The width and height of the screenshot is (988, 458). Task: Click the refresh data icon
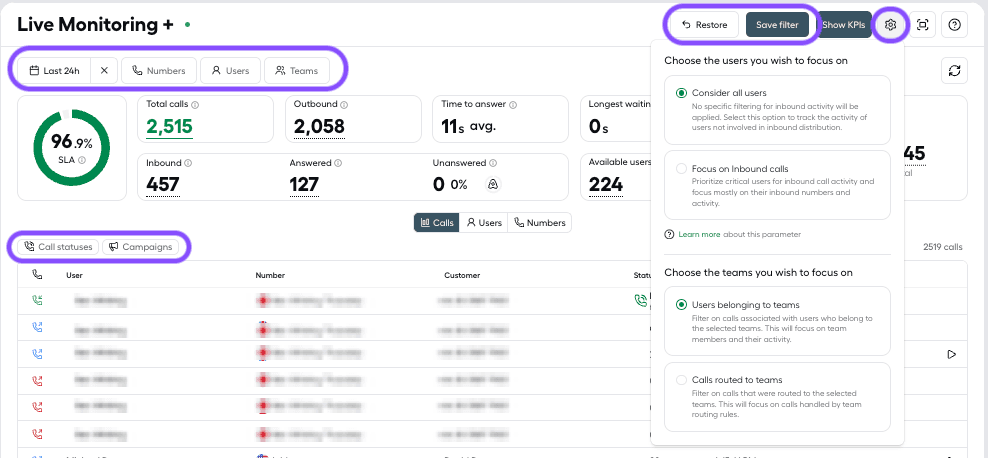[x=955, y=71]
